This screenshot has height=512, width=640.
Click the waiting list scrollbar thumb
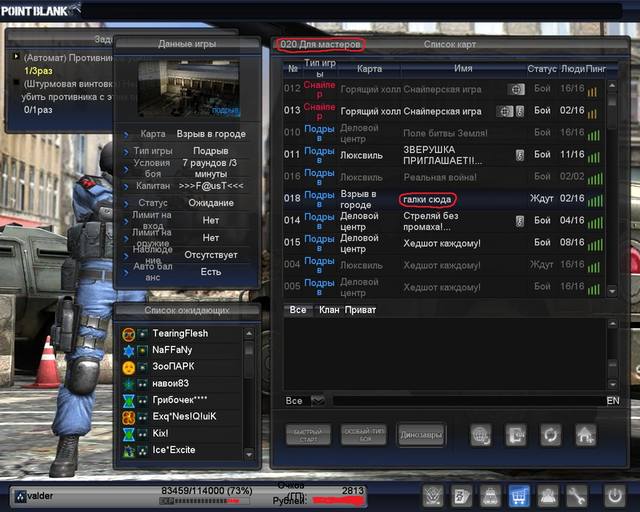[x=249, y=348]
